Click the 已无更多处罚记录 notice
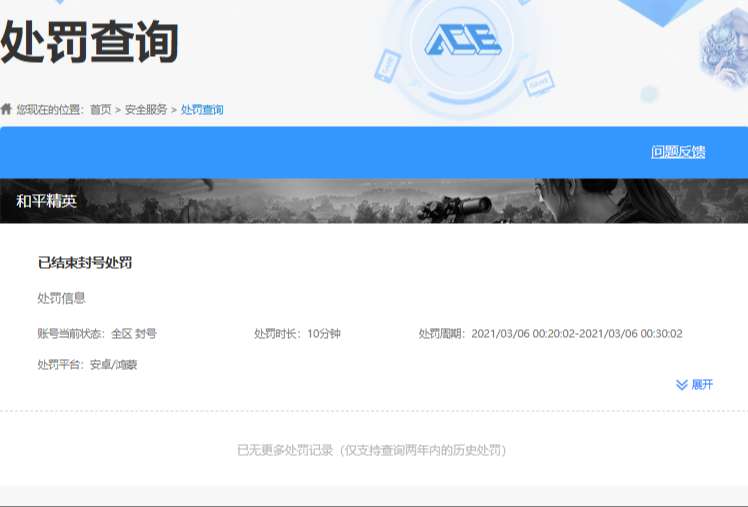Screen dimensions: 748x507 (x=372, y=450)
